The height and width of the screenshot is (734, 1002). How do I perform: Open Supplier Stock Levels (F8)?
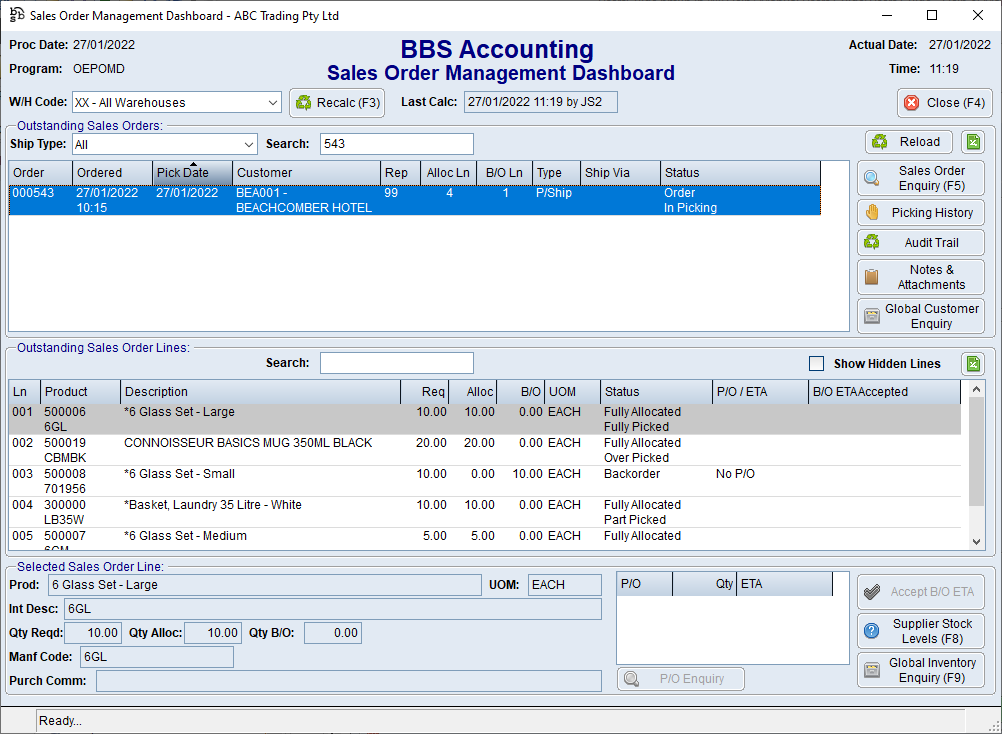[x=920, y=629]
